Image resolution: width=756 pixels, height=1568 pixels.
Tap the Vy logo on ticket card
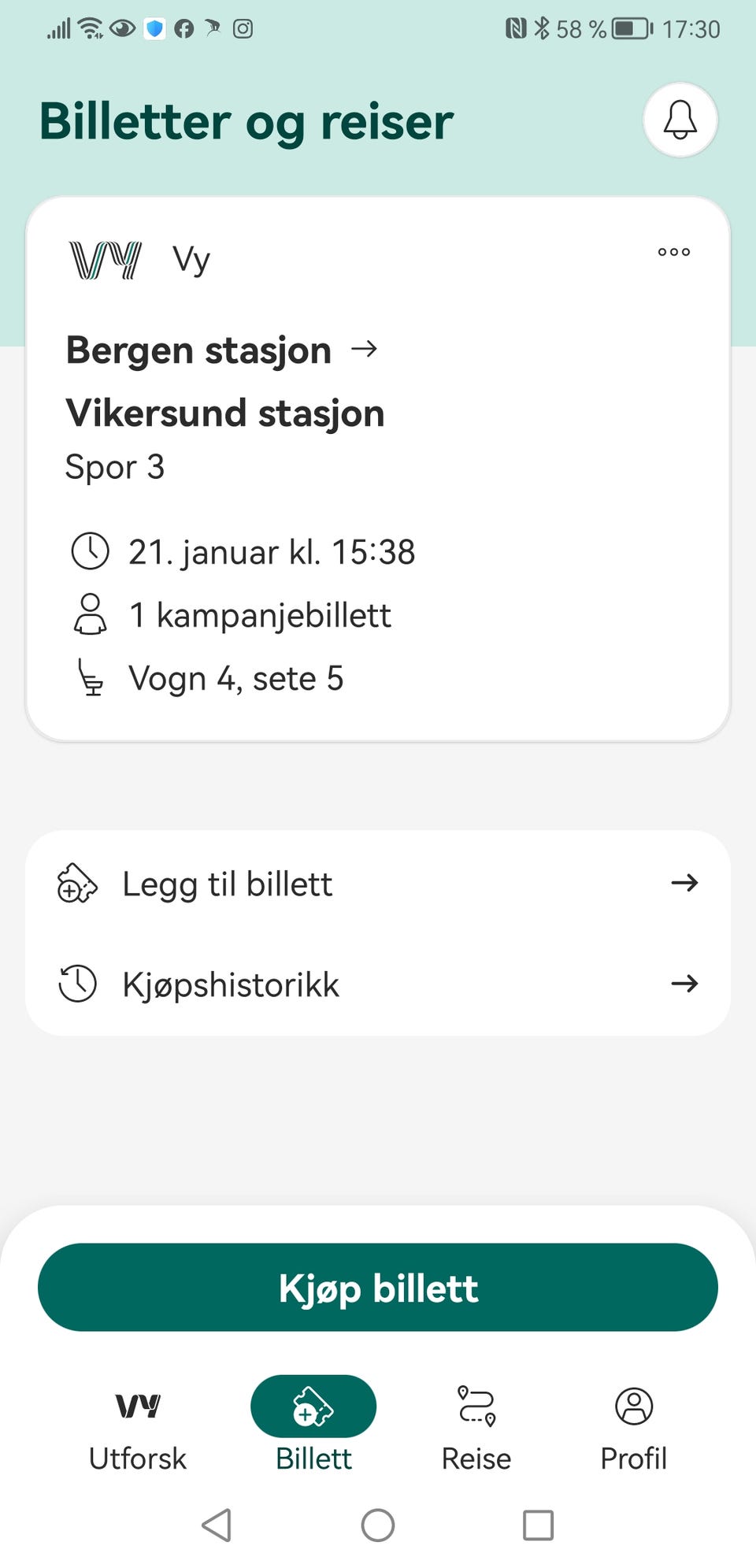pos(106,260)
